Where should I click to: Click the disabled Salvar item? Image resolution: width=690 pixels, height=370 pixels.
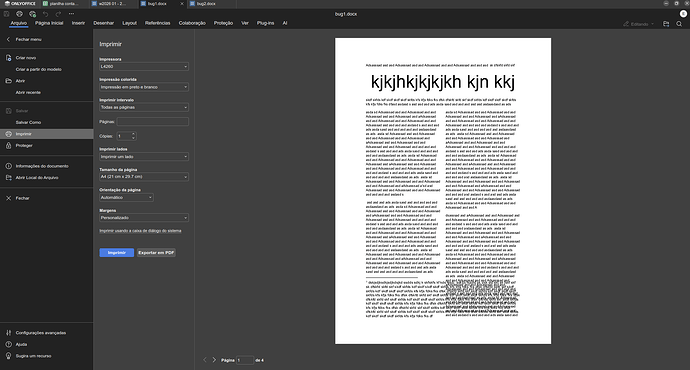(x=22, y=111)
